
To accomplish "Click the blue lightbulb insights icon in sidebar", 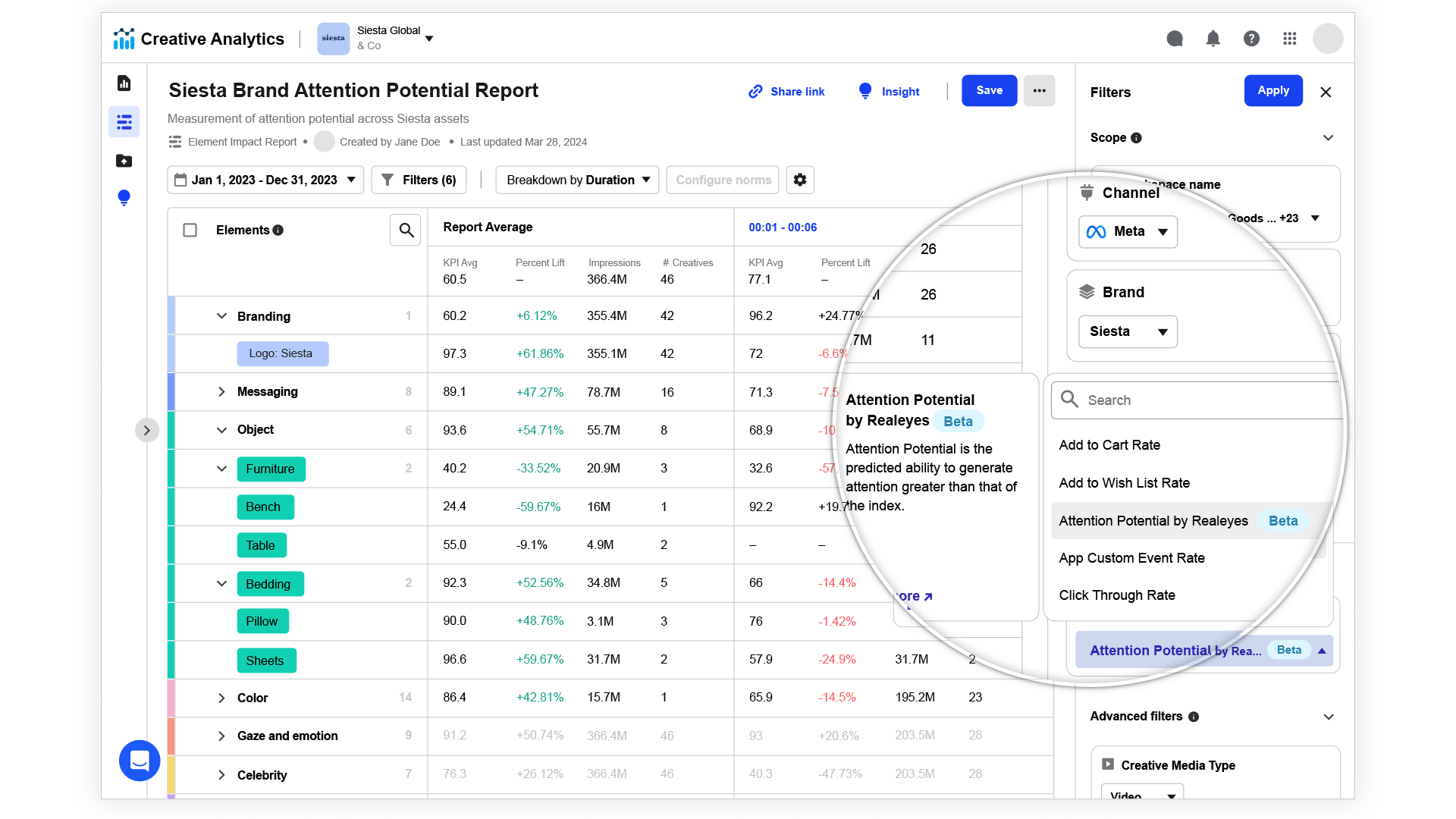I will [124, 197].
